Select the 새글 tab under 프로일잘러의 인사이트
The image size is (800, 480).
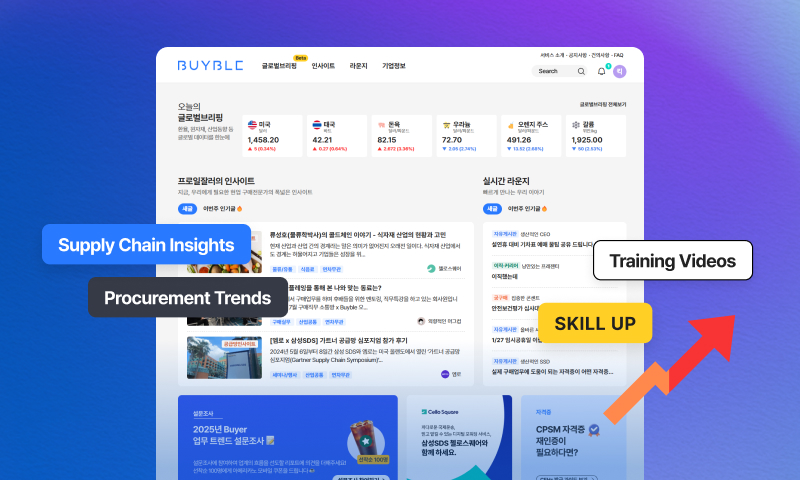[187, 209]
